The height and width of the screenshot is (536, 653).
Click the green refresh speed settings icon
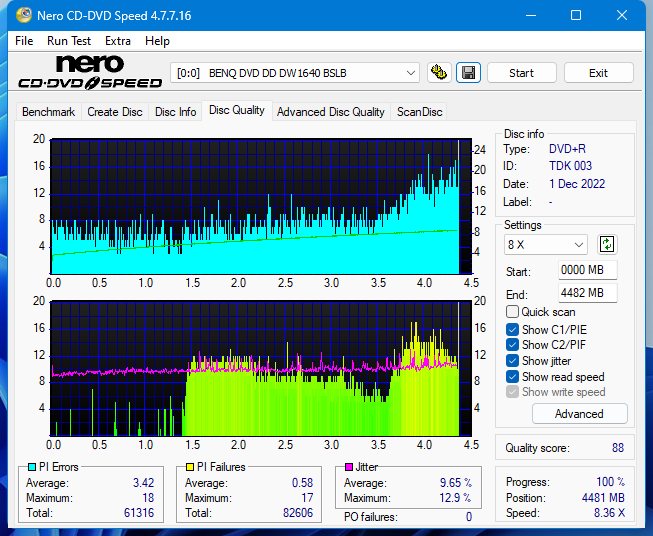[x=607, y=244]
